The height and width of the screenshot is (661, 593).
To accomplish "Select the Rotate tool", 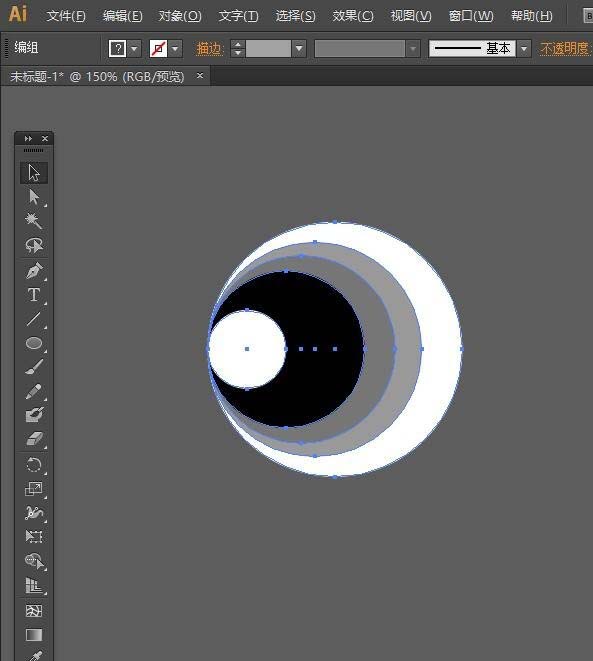I will [34, 465].
